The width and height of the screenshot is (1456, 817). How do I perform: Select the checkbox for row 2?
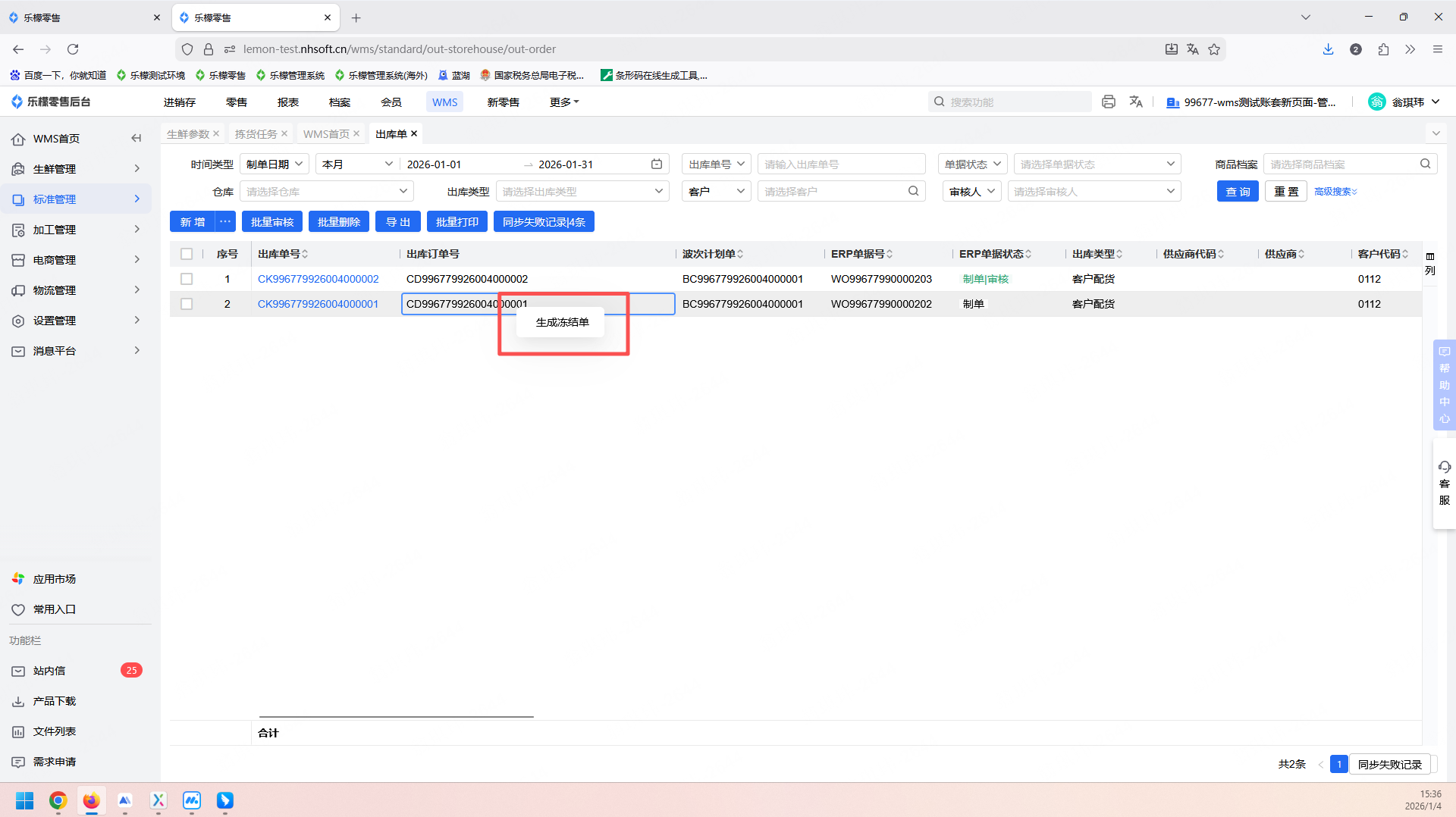(187, 304)
